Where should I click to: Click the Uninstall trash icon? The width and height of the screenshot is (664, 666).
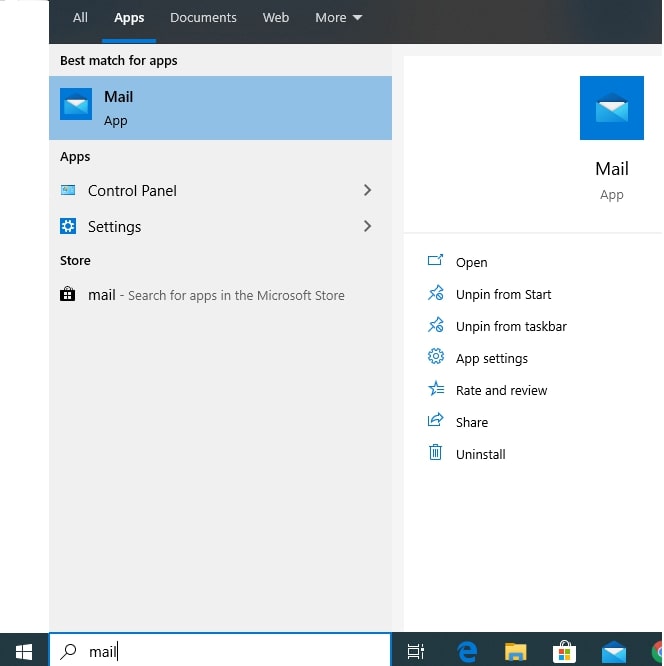tap(435, 454)
